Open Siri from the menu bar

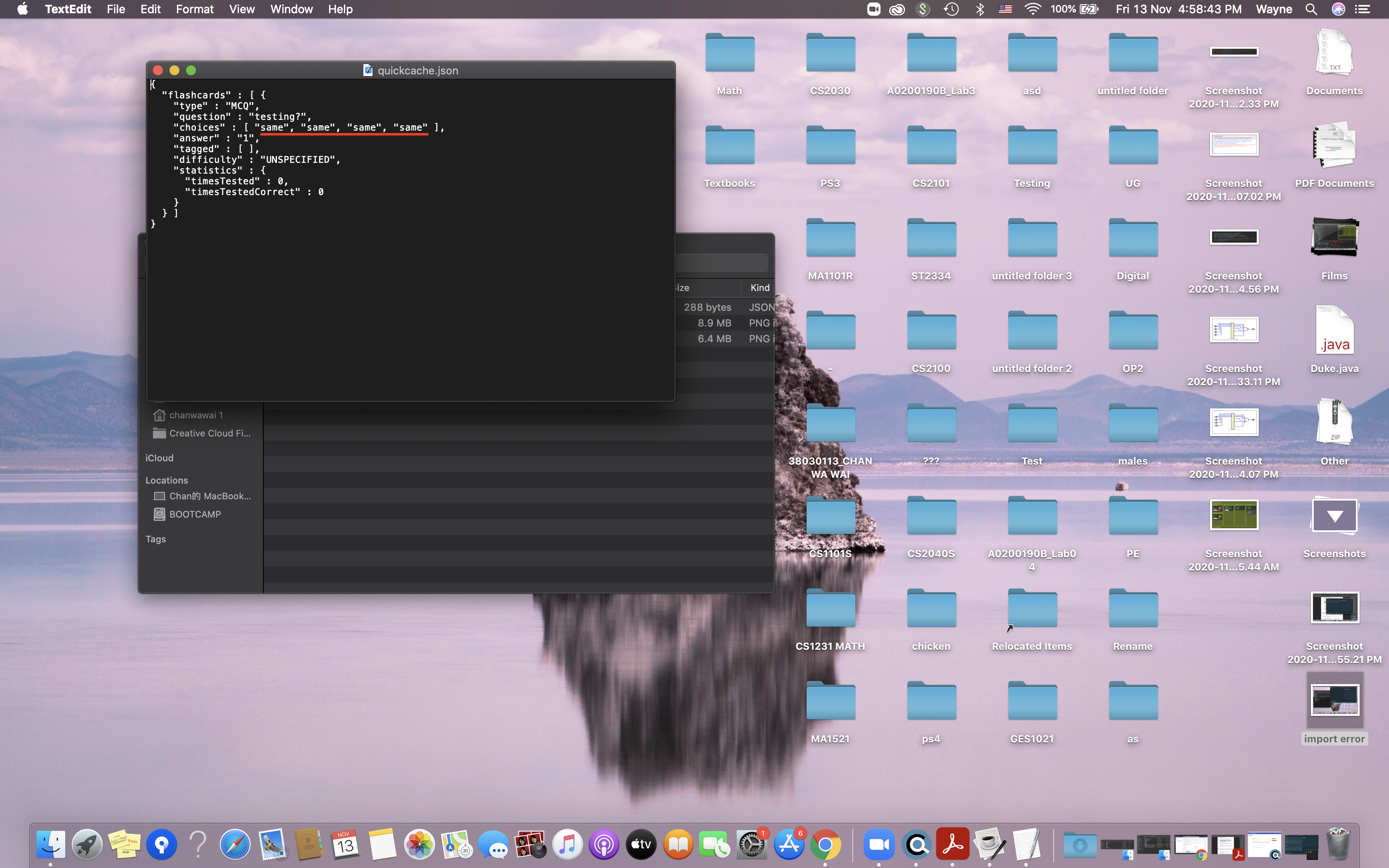pos(1338,9)
